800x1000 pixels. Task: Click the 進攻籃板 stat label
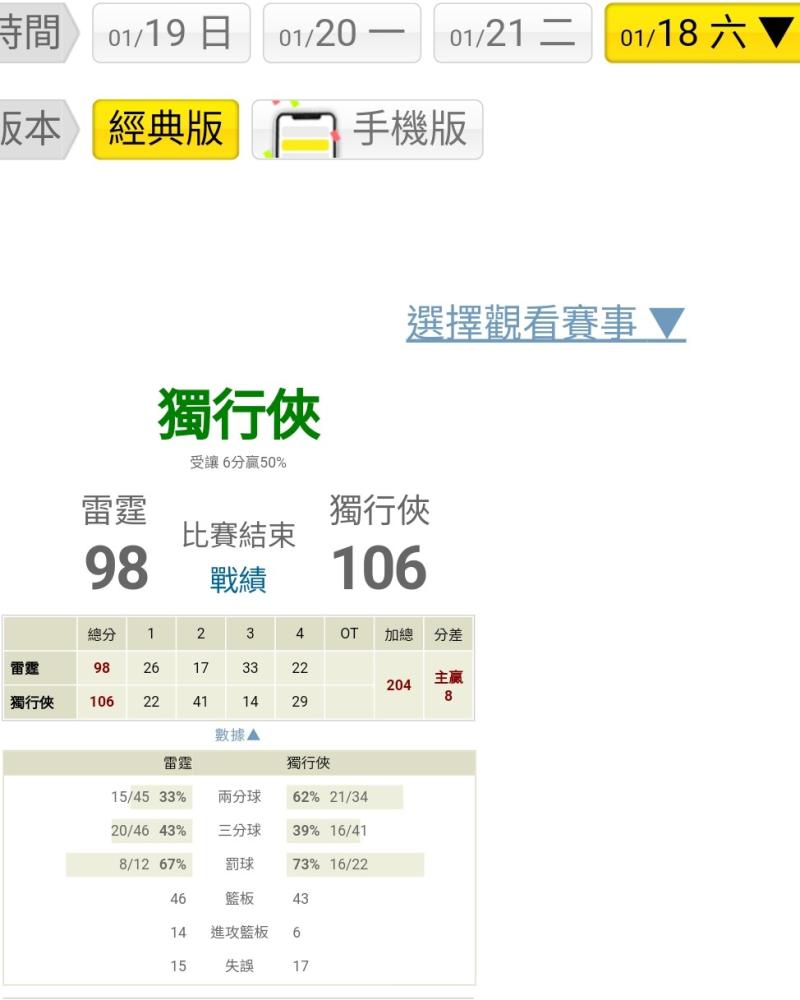(240, 932)
